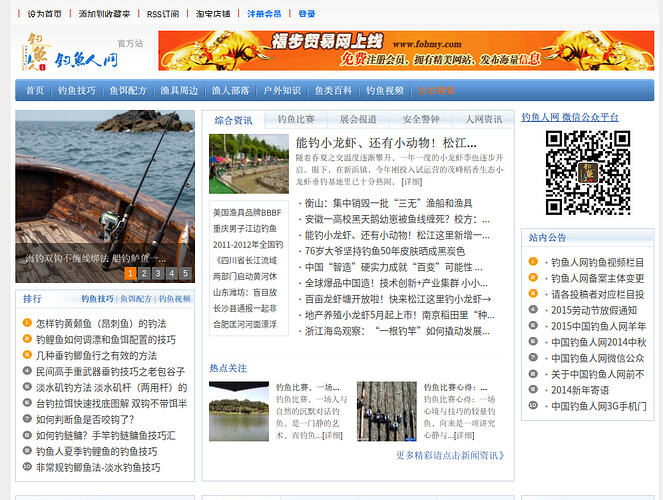Select the 鱼饵配方 ranking tab

coord(136,299)
